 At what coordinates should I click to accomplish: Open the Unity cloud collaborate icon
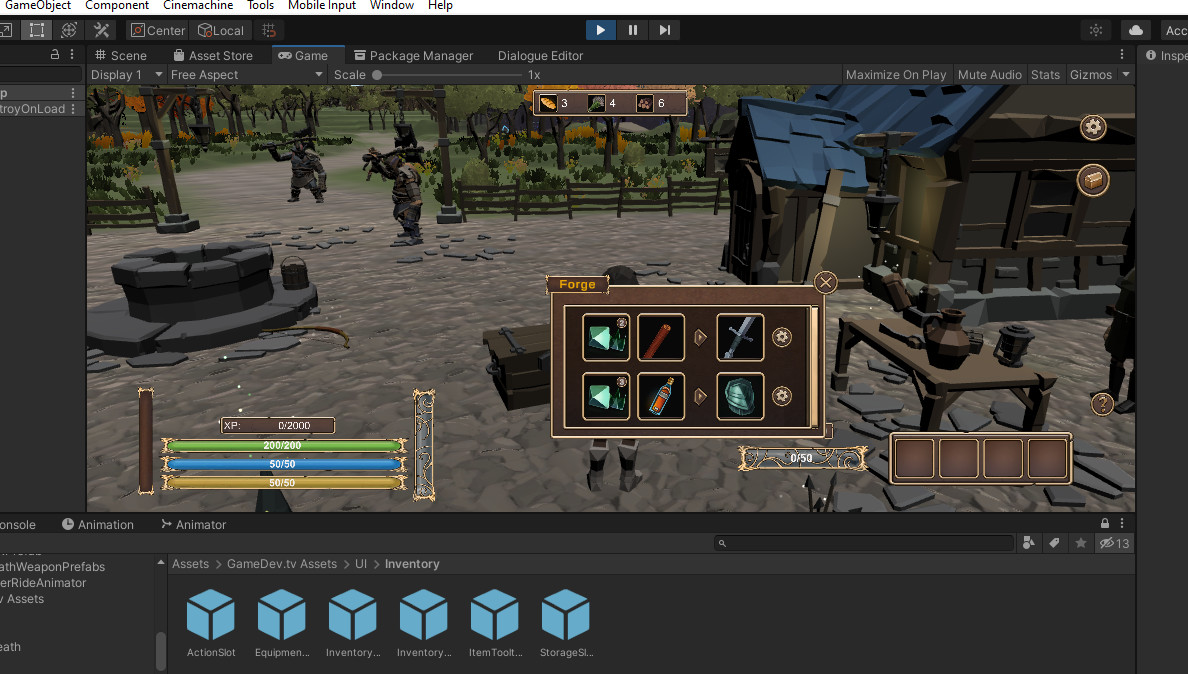click(1135, 30)
